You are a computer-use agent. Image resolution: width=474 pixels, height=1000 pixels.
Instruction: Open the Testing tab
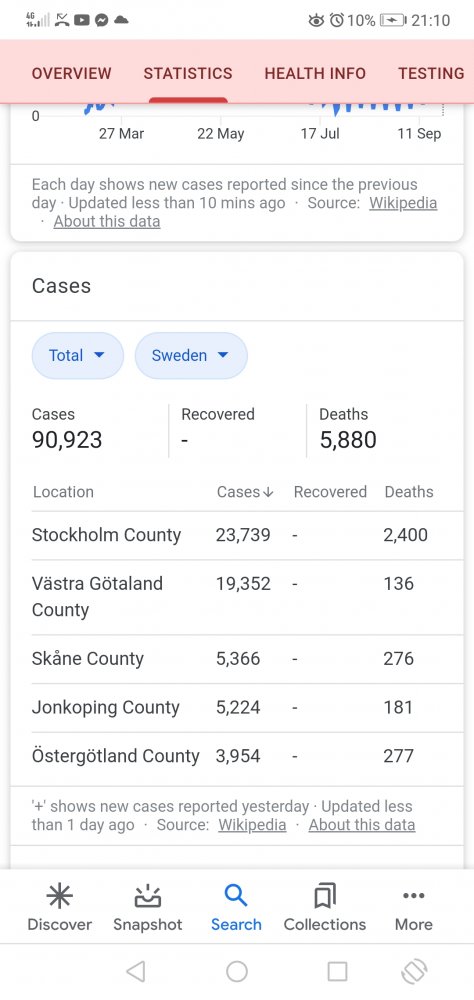tap(431, 73)
